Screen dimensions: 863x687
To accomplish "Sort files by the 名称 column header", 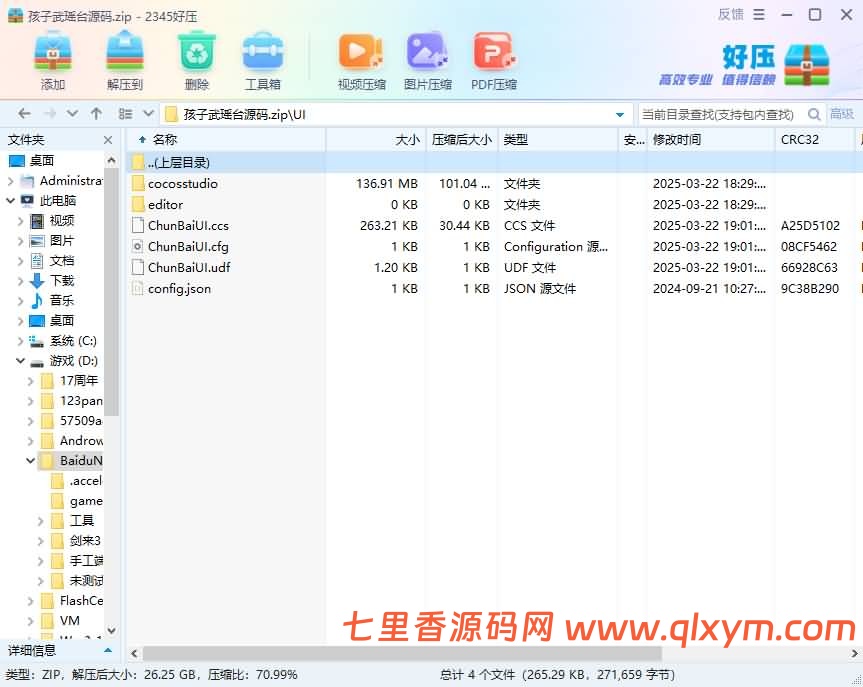I will pos(166,140).
